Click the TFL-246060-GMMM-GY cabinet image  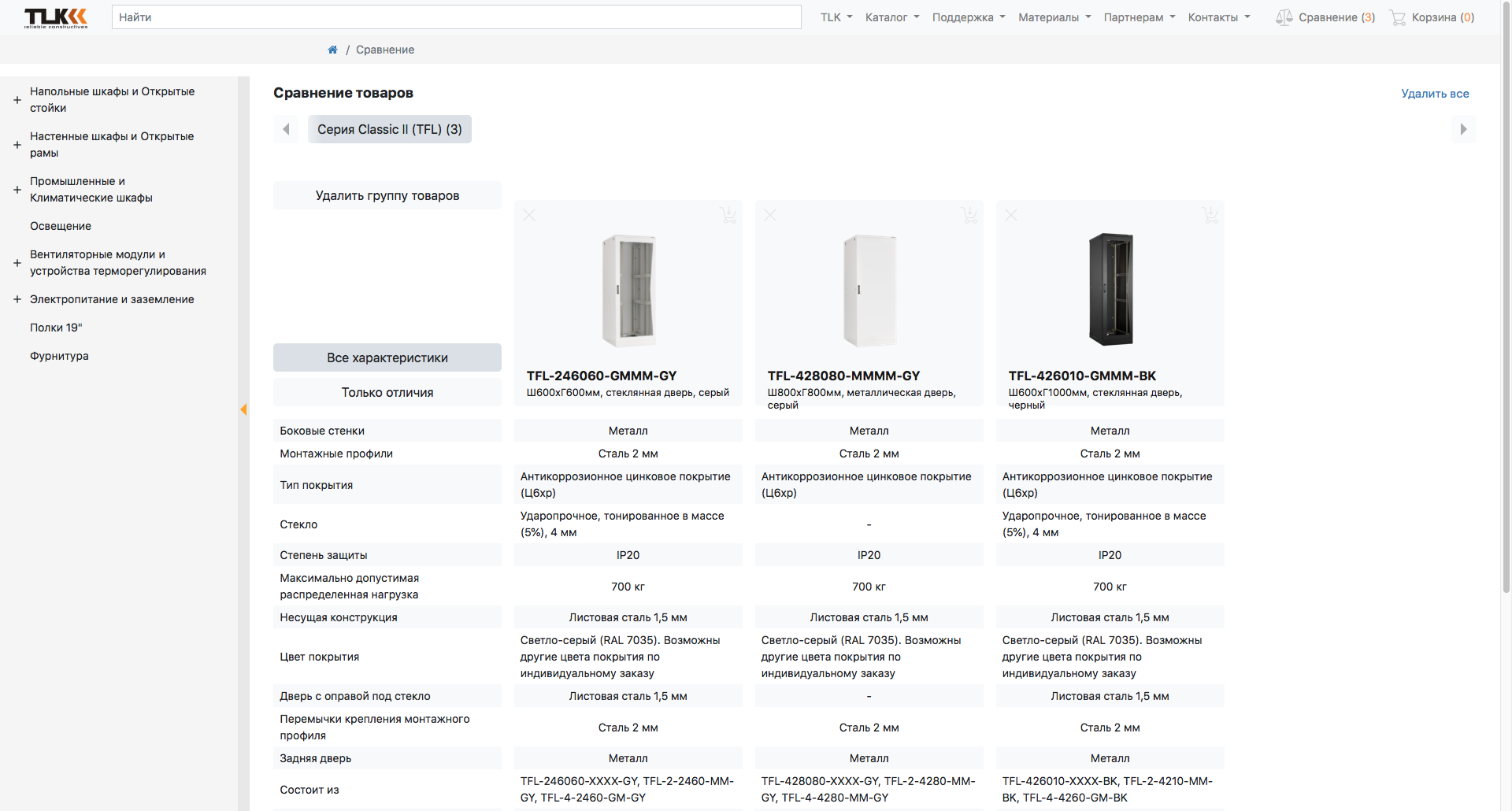tap(628, 290)
